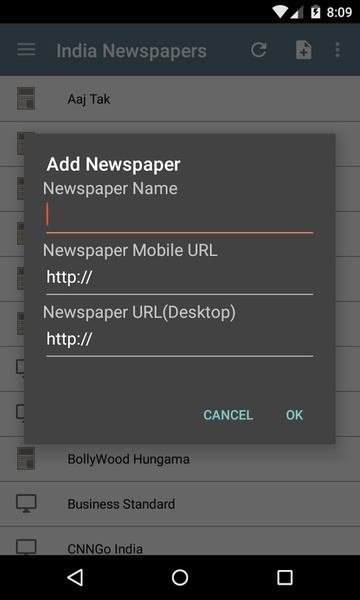This screenshot has height=600, width=360.
Task: Cancel the Add Newspaper dialog
Action: coord(228,415)
